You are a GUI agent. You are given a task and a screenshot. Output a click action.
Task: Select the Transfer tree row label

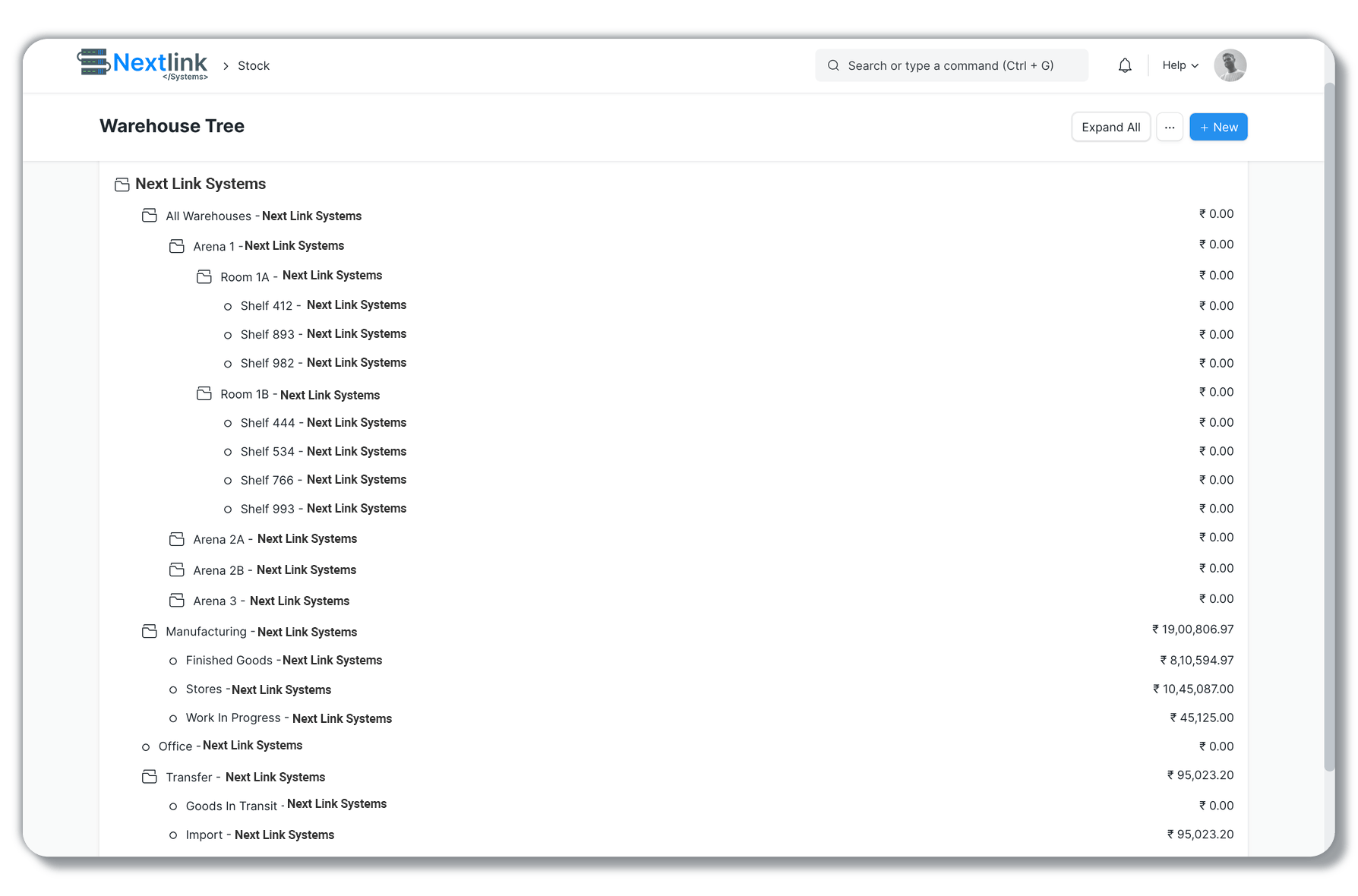click(245, 778)
